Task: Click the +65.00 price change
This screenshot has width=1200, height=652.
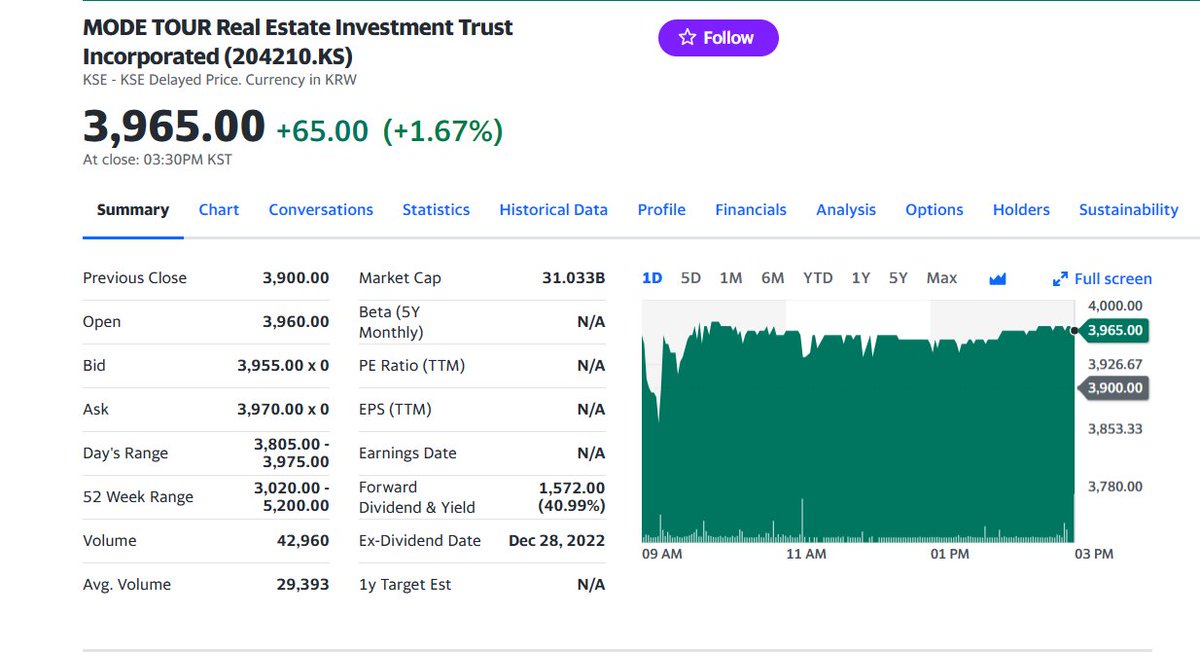Action: click(x=322, y=131)
